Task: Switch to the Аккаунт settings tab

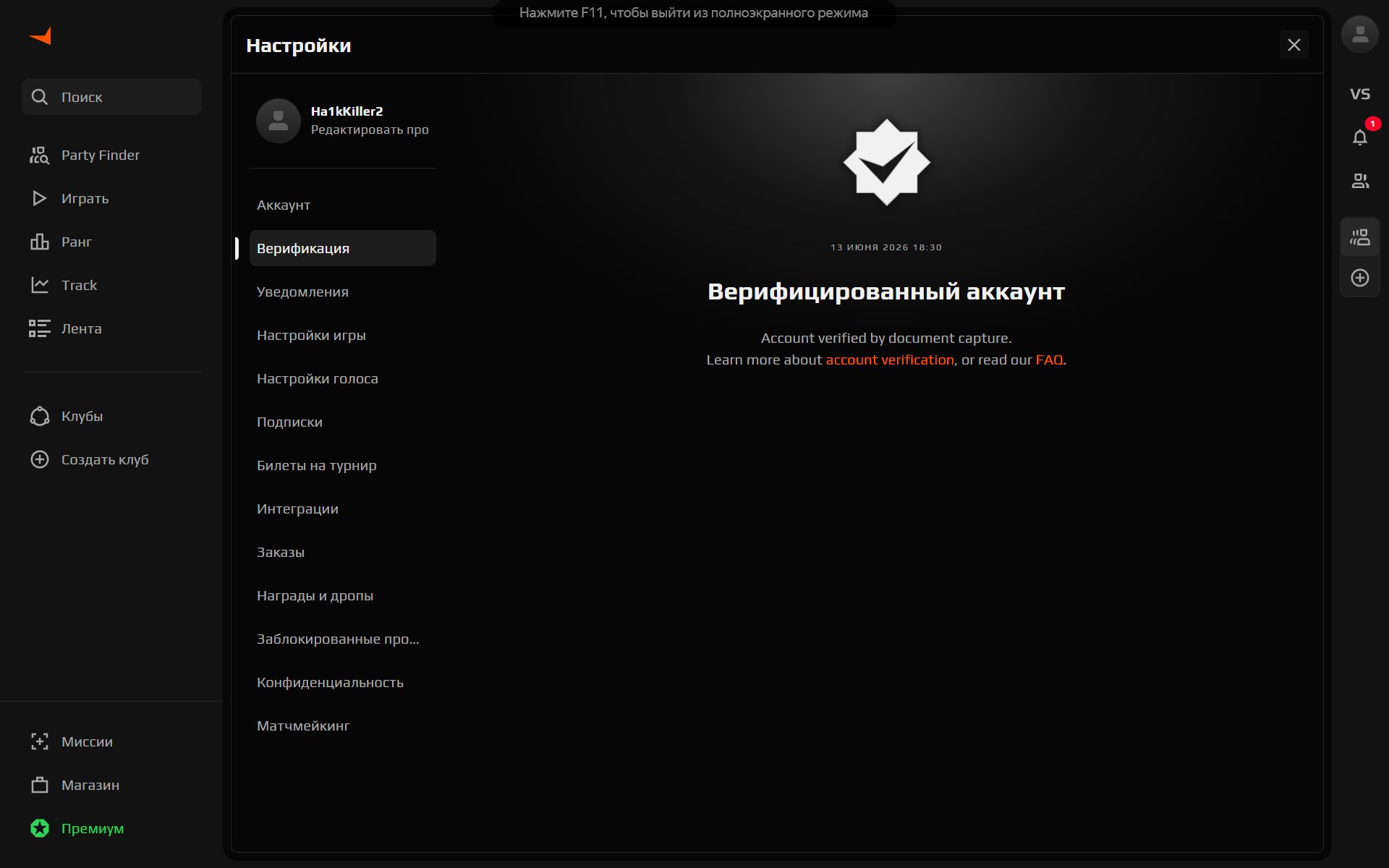Action: (x=343, y=205)
